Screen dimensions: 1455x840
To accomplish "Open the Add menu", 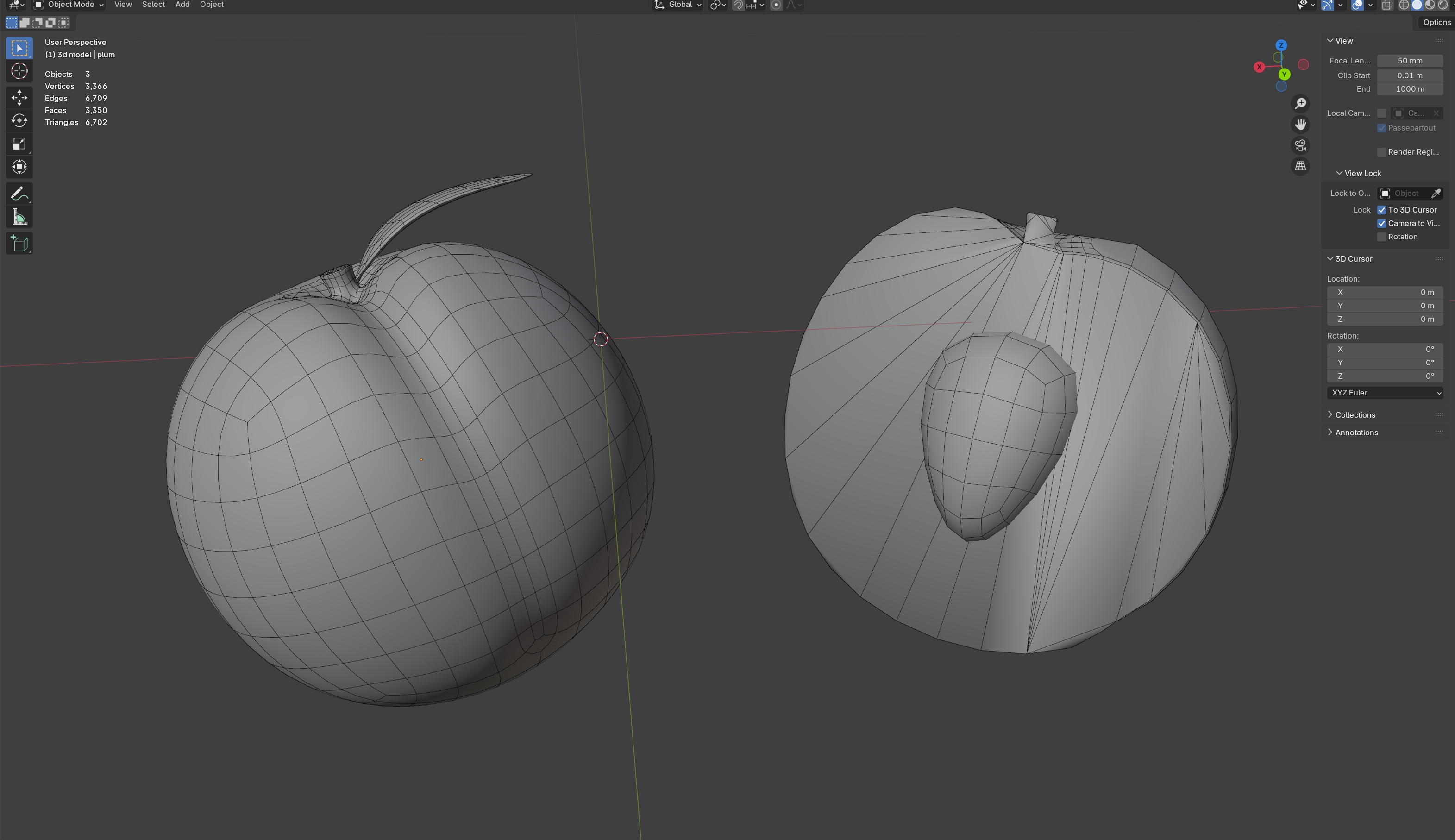I will 182,5.
